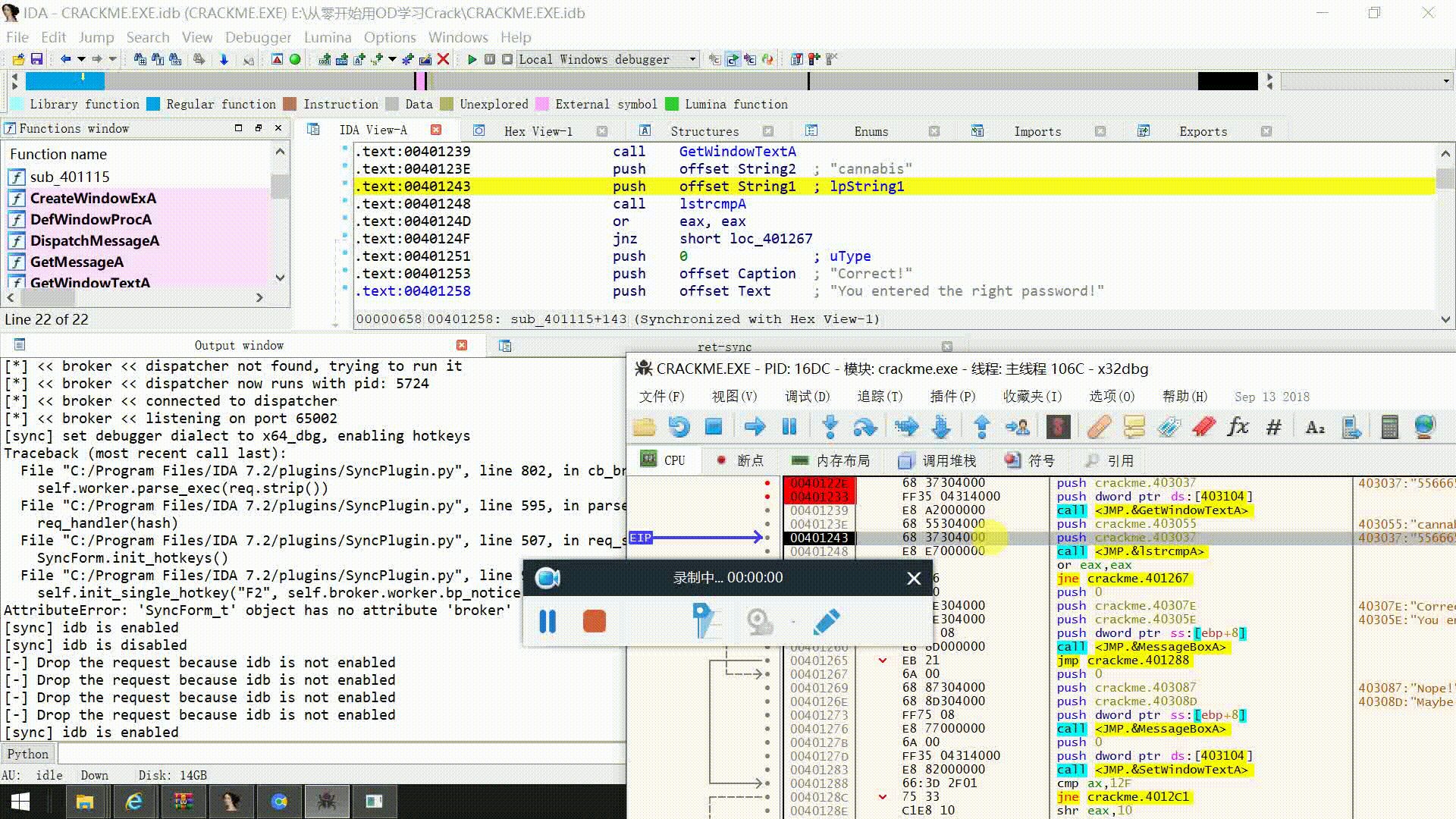Click x32dbg step over icon

tap(864, 427)
